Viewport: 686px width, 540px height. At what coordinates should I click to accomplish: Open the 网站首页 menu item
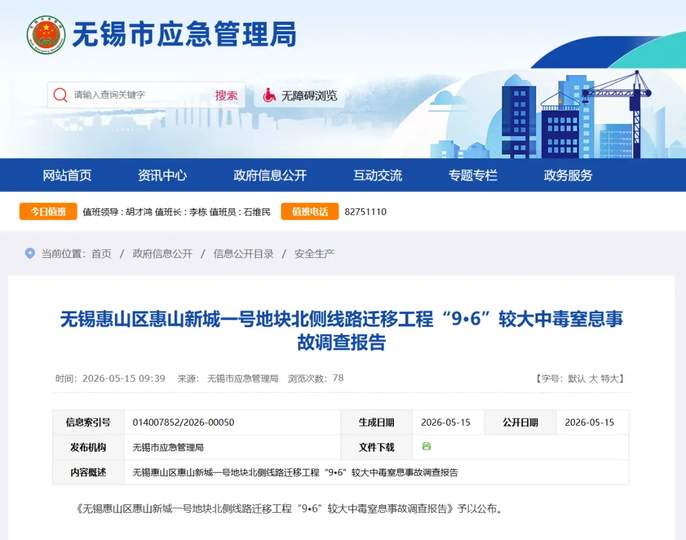point(67,175)
